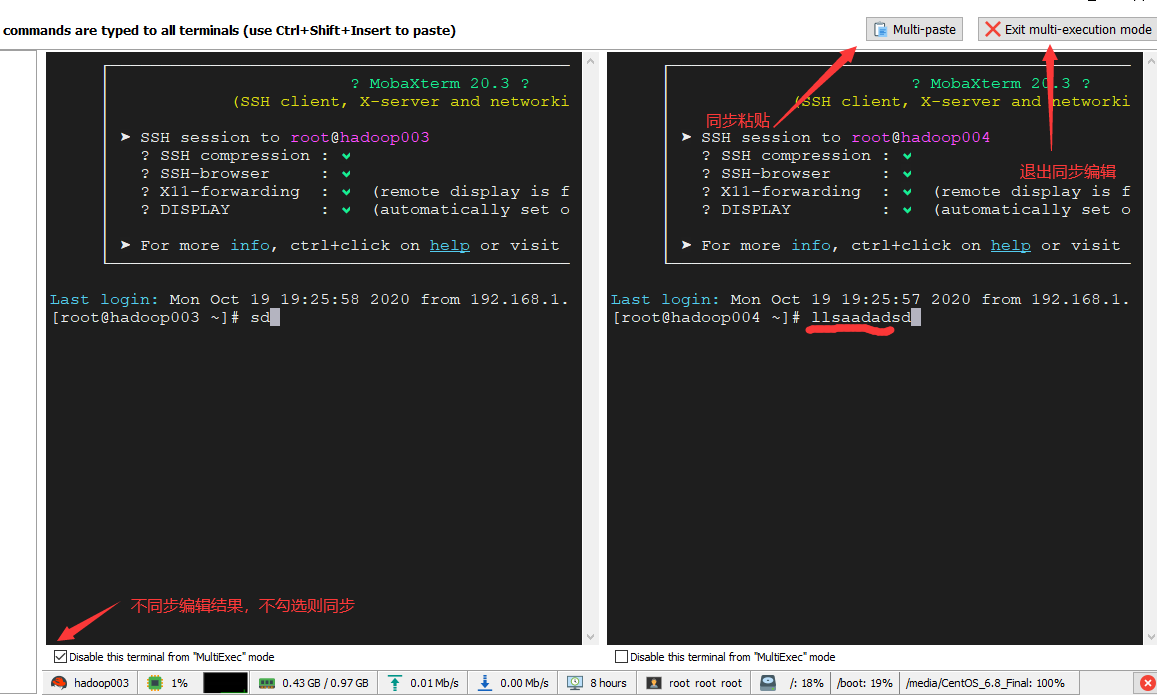The image size is (1157, 695).
Task: Click the Multi-paste clipboard icon
Action: coord(880,30)
